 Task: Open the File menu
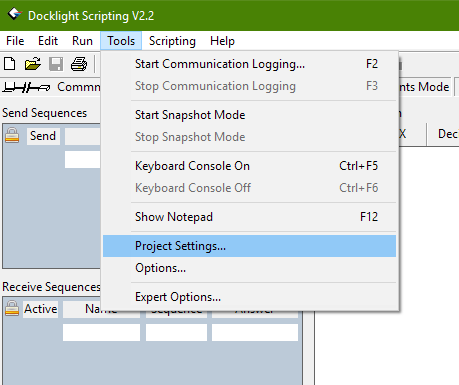15,41
